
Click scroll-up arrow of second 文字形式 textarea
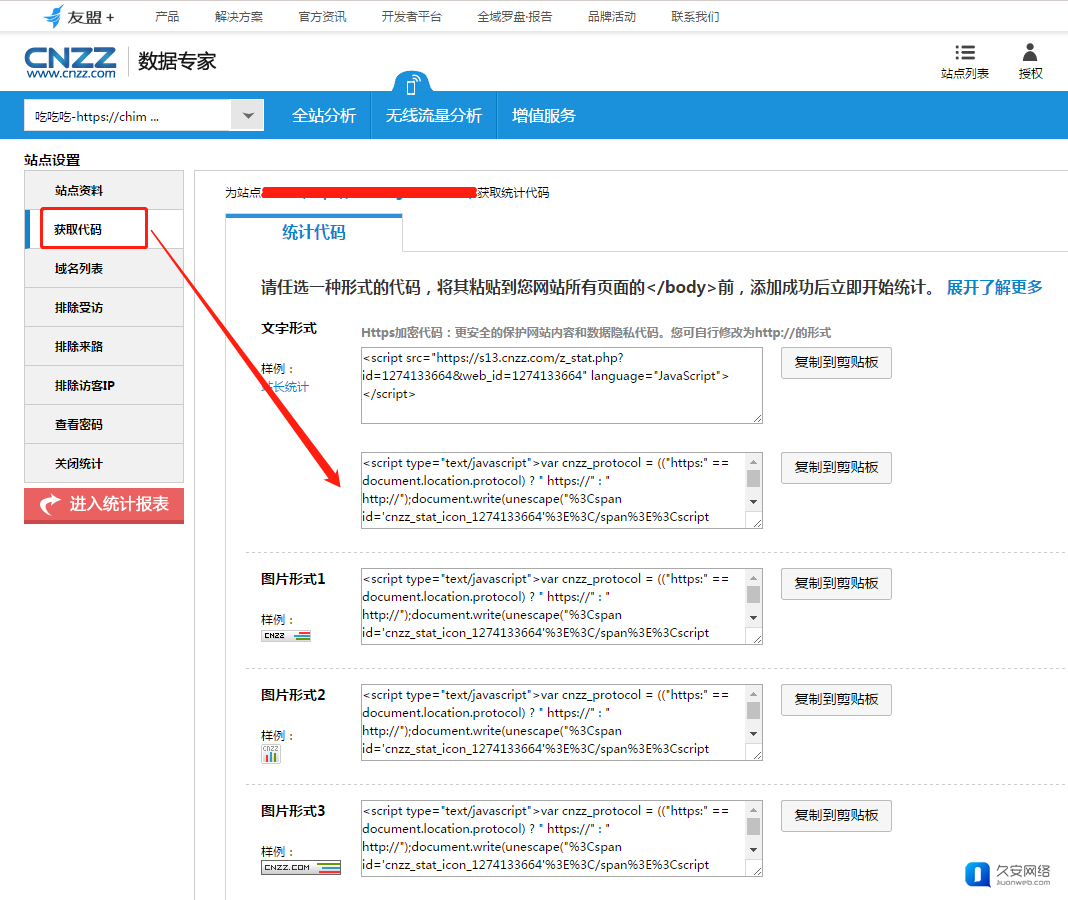pyautogui.click(x=753, y=462)
